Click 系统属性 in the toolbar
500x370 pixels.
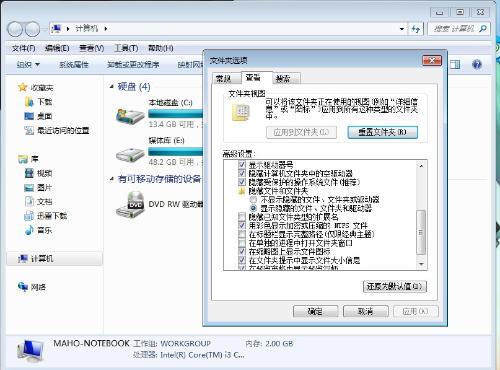coord(74,64)
